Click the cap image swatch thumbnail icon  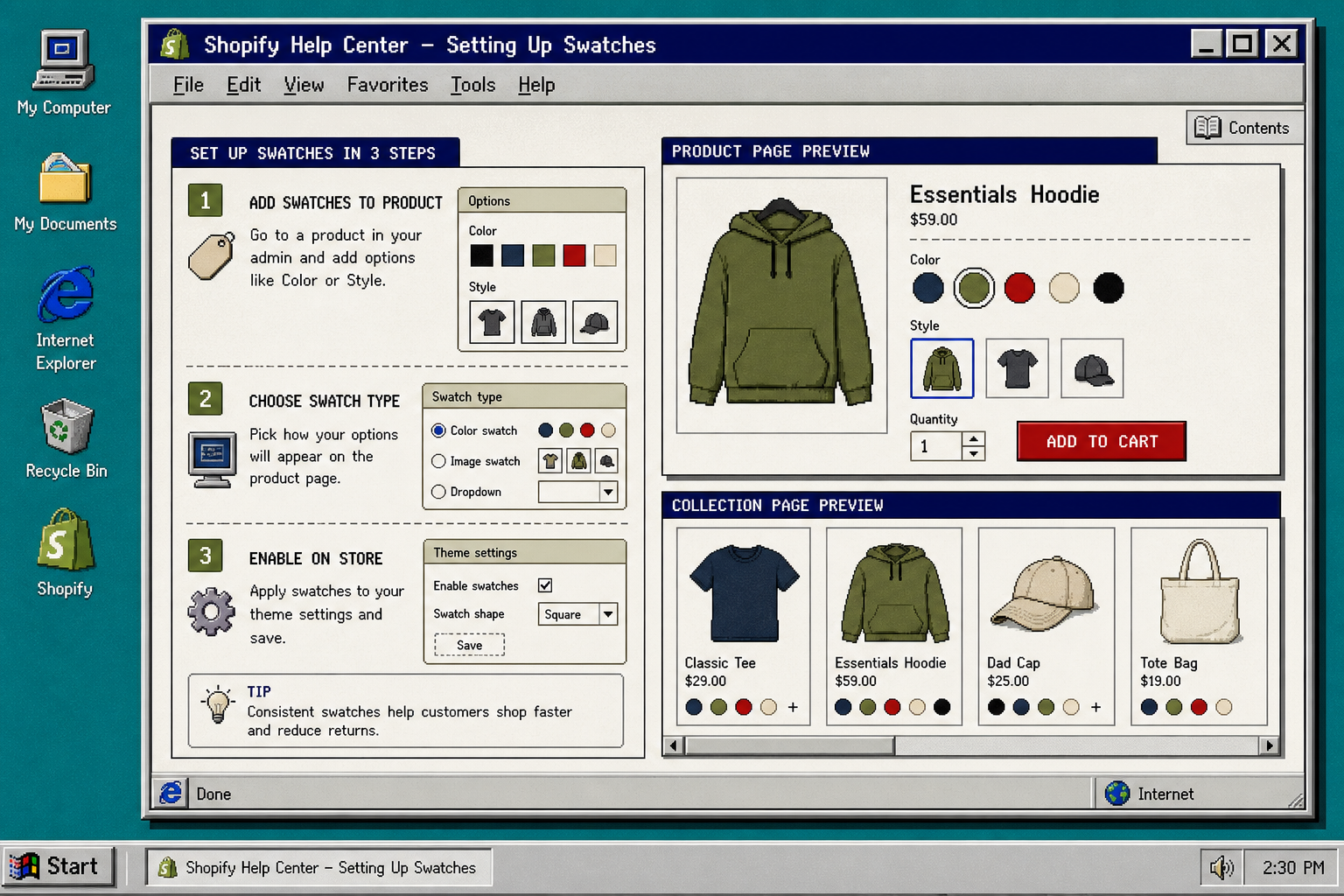(x=606, y=460)
